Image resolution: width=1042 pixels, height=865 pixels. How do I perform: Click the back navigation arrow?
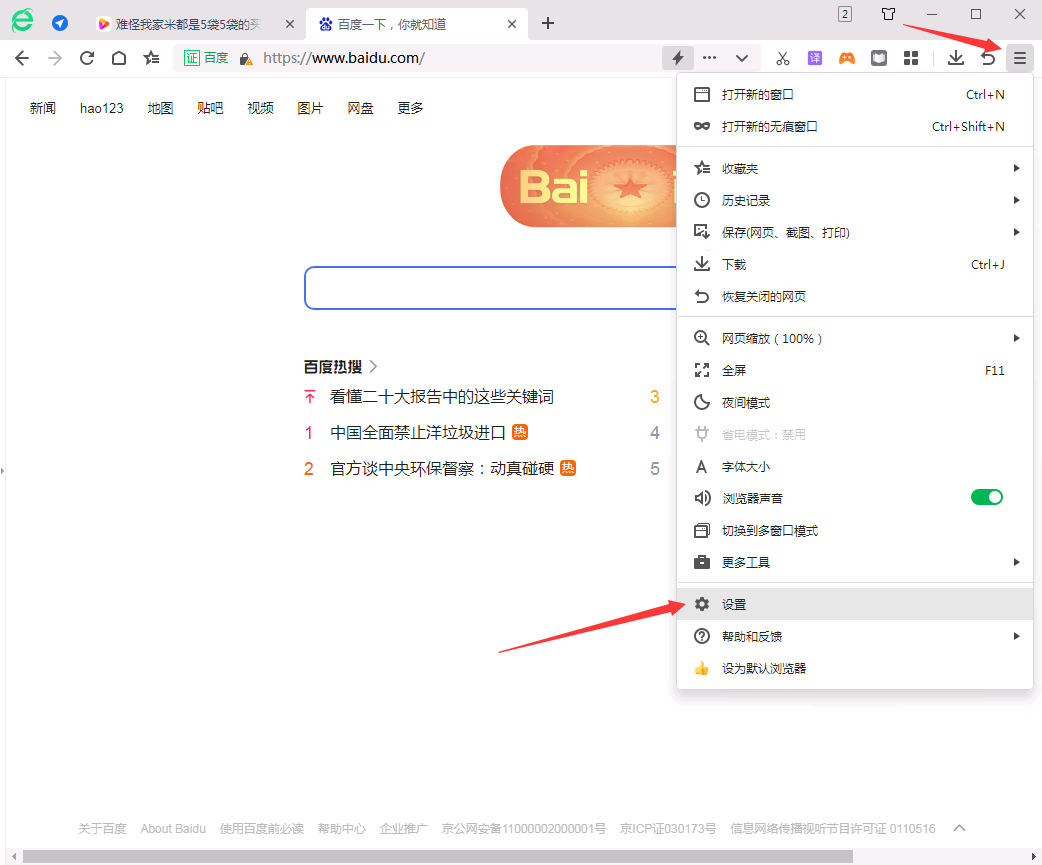[x=22, y=58]
